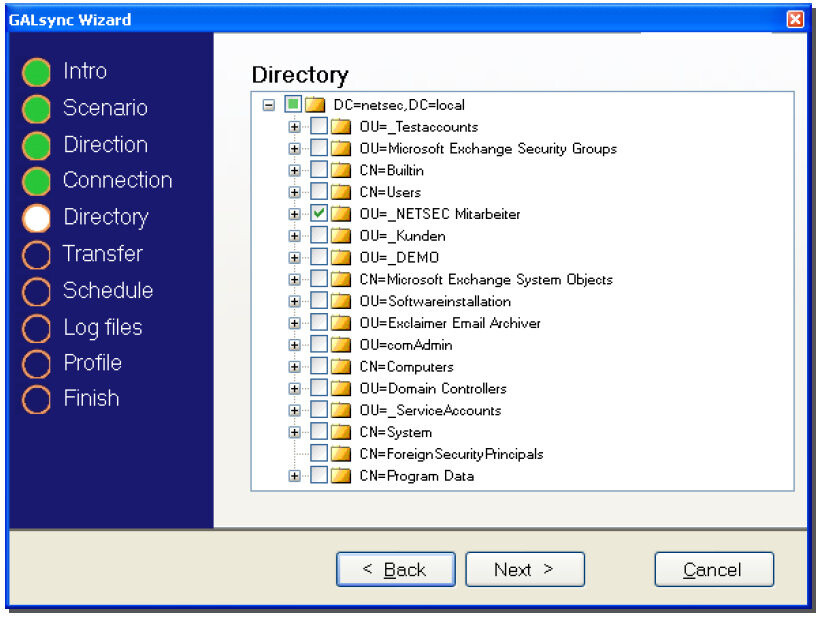821x617 pixels.
Task: Select CN=Microsoft Exchange System Objects entry text
Action: (486, 280)
